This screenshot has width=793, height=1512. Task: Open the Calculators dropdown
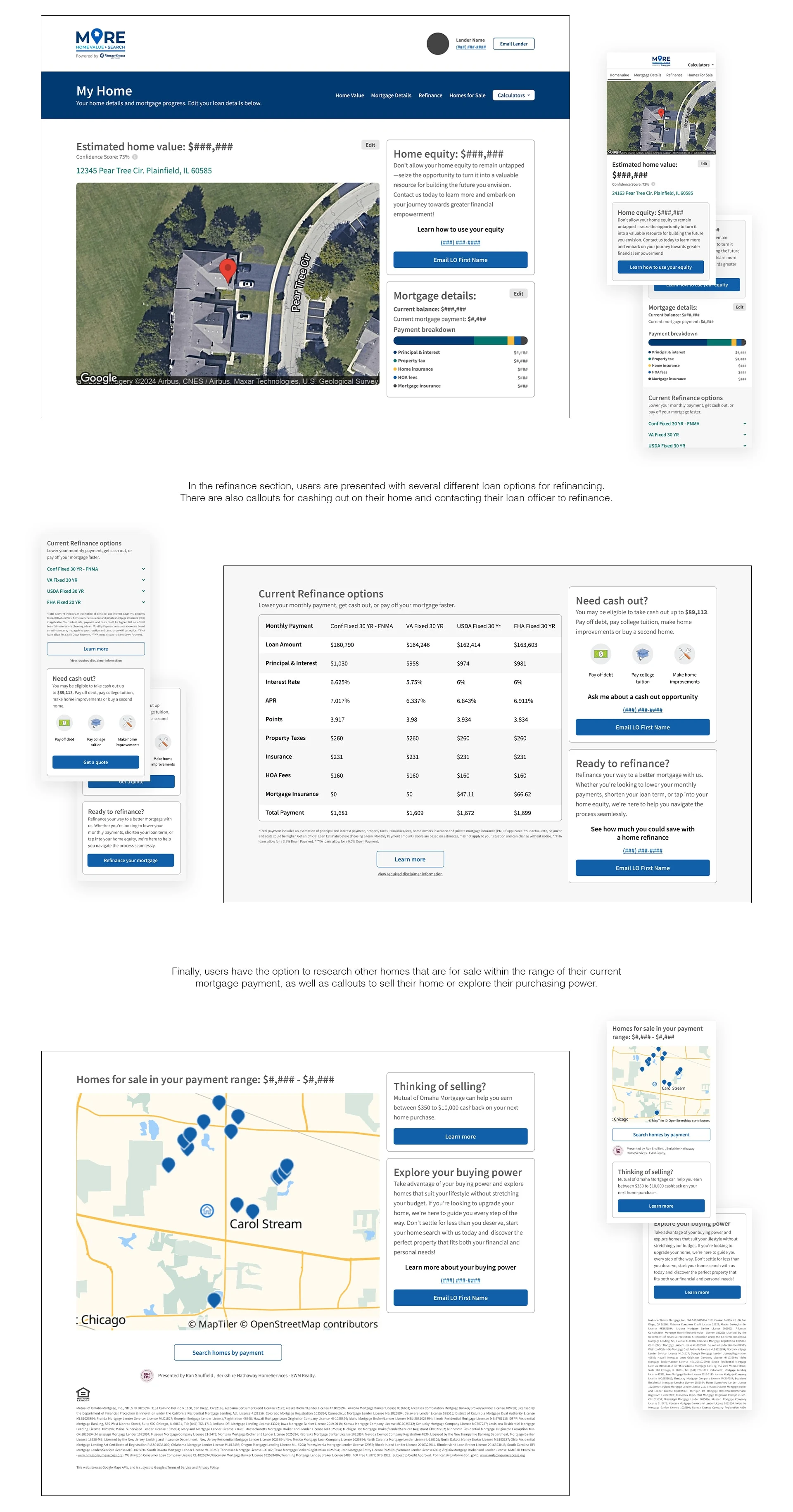click(513, 95)
